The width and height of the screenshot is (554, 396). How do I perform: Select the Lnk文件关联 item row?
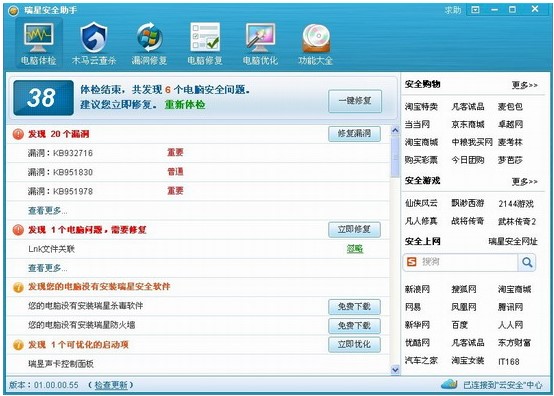tap(198, 249)
